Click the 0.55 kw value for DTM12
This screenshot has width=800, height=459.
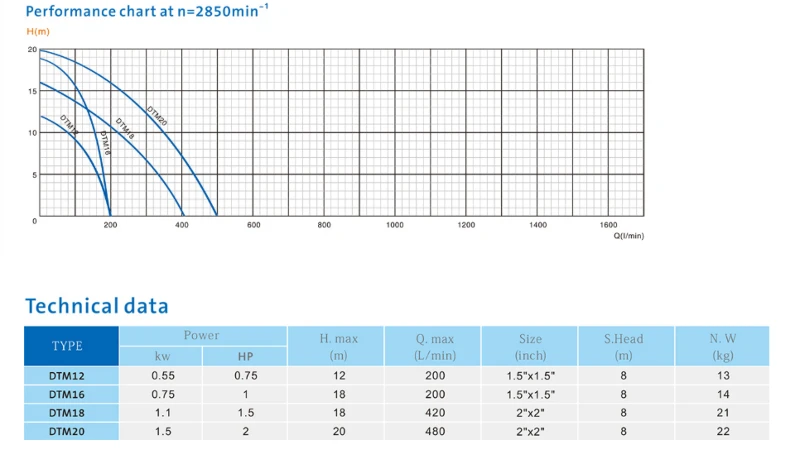point(163,376)
